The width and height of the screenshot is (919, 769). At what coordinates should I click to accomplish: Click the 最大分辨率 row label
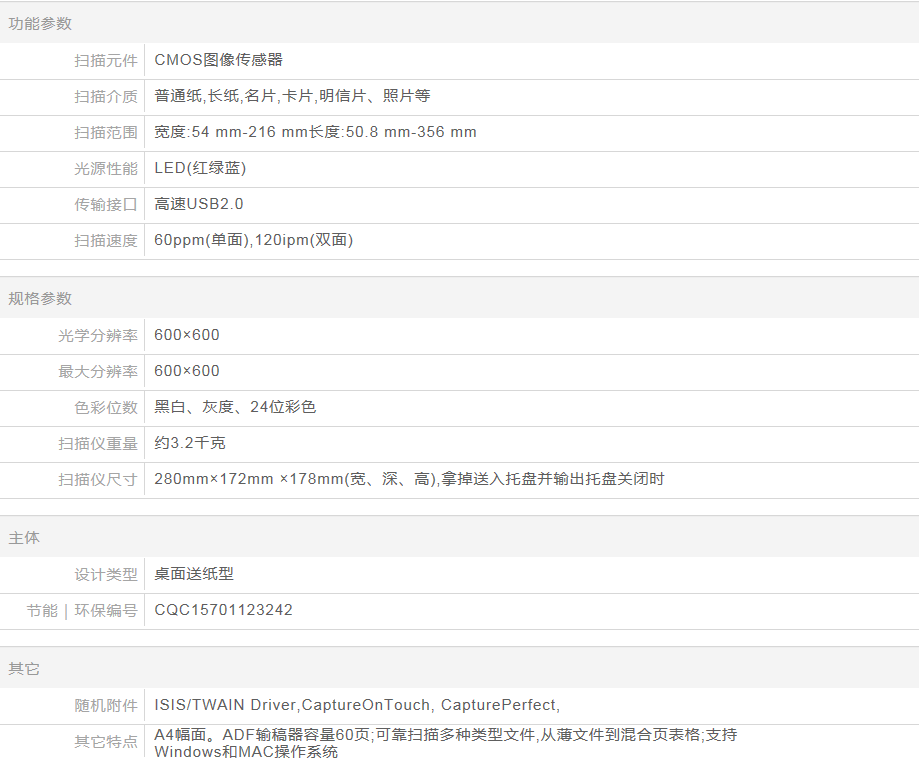97,371
